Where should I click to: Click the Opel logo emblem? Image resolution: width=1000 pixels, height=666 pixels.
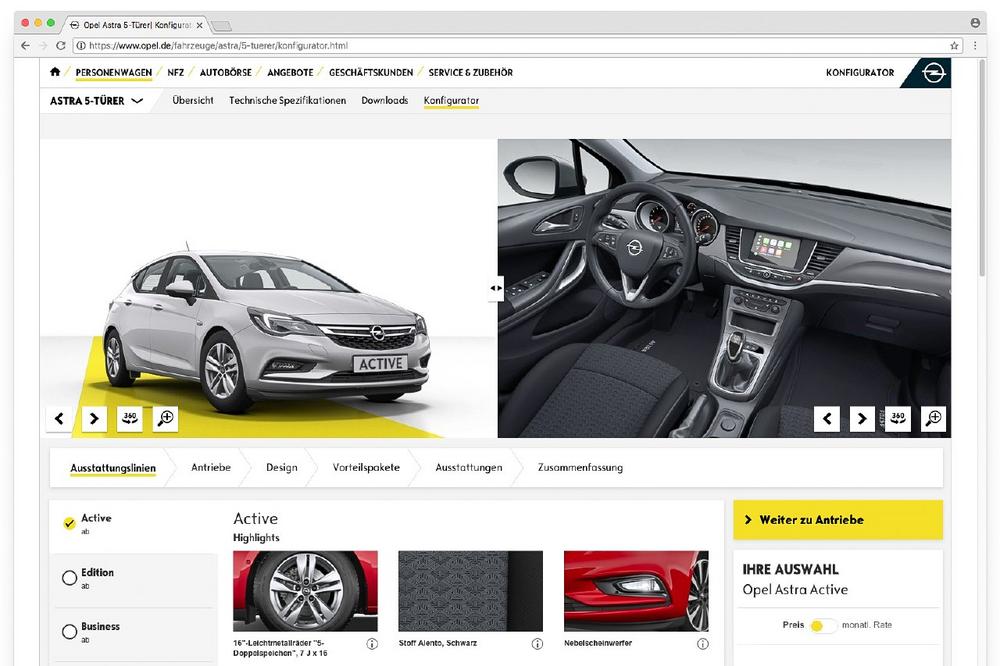pos(933,73)
